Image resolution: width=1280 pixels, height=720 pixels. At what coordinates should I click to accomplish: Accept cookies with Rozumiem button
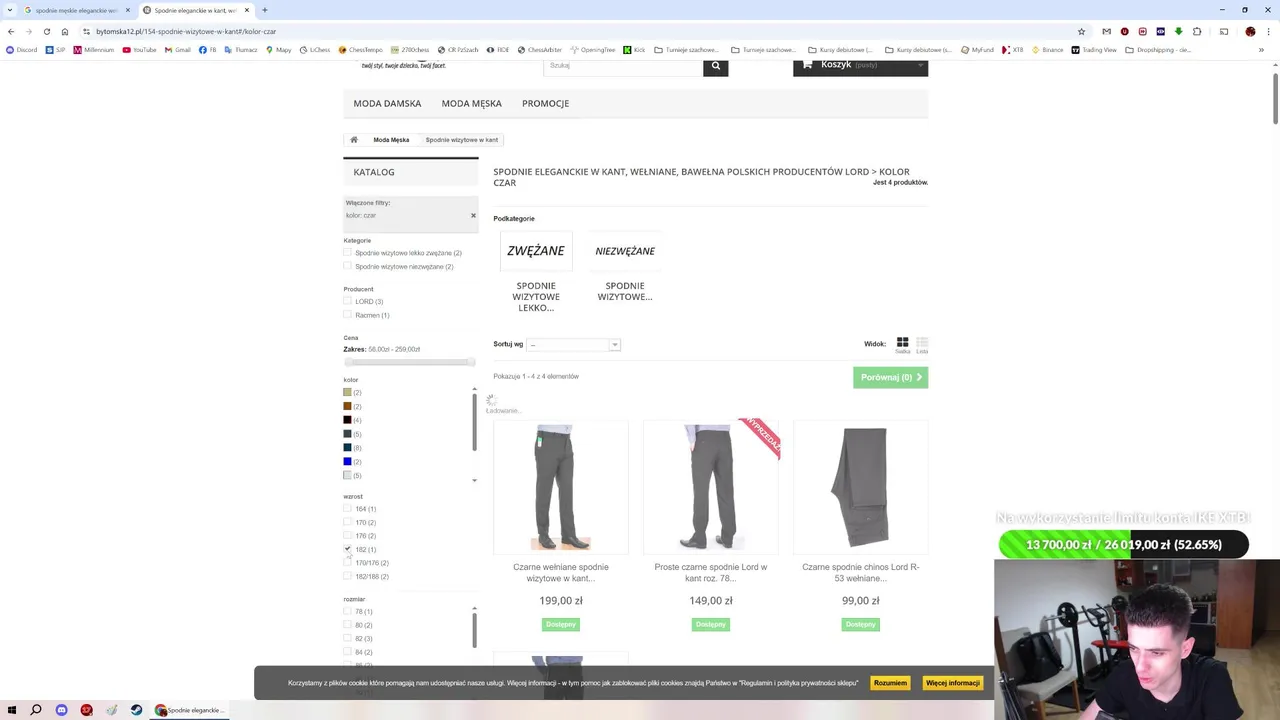tap(890, 683)
